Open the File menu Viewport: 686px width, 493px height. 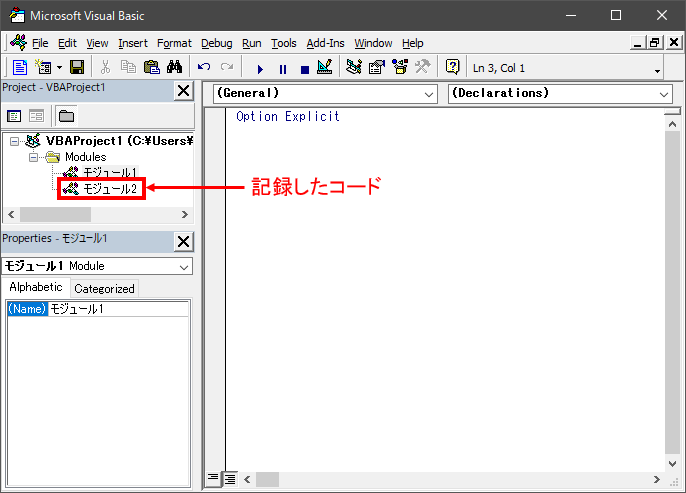tap(40, 43)
